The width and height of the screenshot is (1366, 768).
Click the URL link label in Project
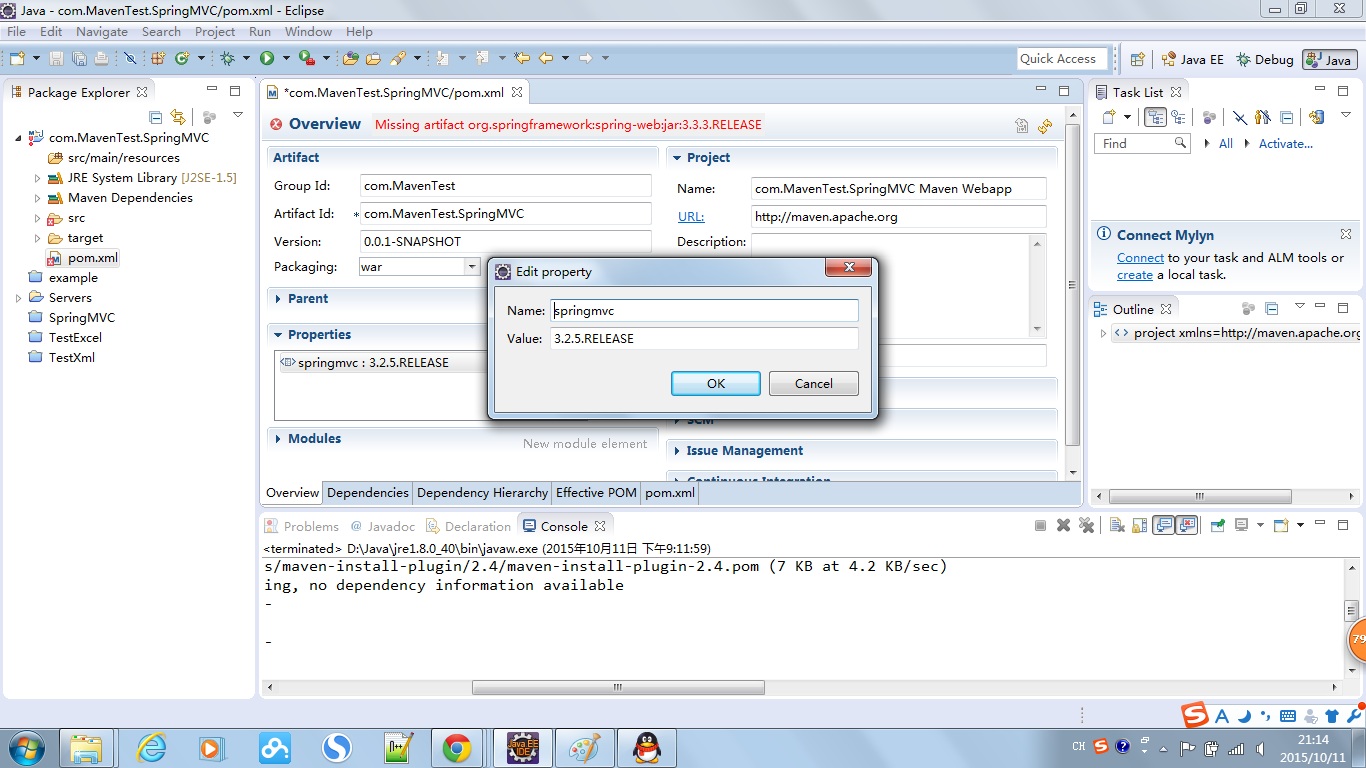pos(691,216)
